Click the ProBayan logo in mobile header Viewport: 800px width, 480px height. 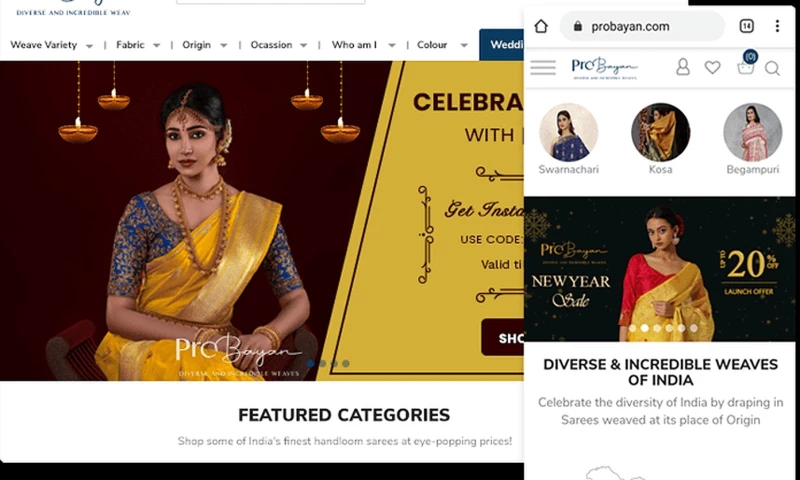pyautogui.click(x=605, y=68)
